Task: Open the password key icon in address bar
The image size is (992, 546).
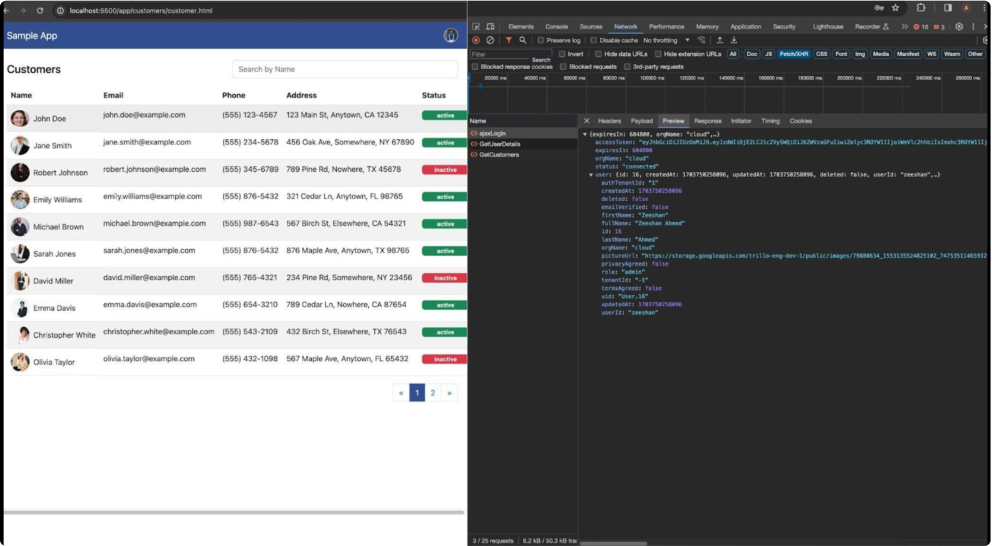Action: 879,8
